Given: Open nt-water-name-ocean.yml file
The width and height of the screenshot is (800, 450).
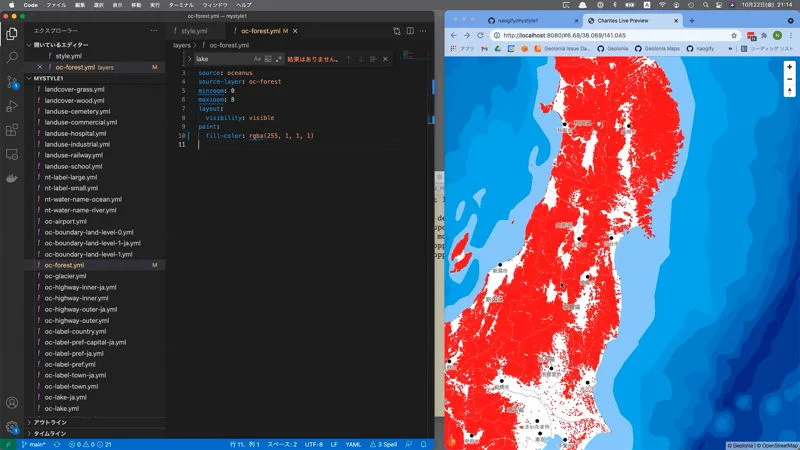Looking at the screenshot, I should click(x=83, y=199).
